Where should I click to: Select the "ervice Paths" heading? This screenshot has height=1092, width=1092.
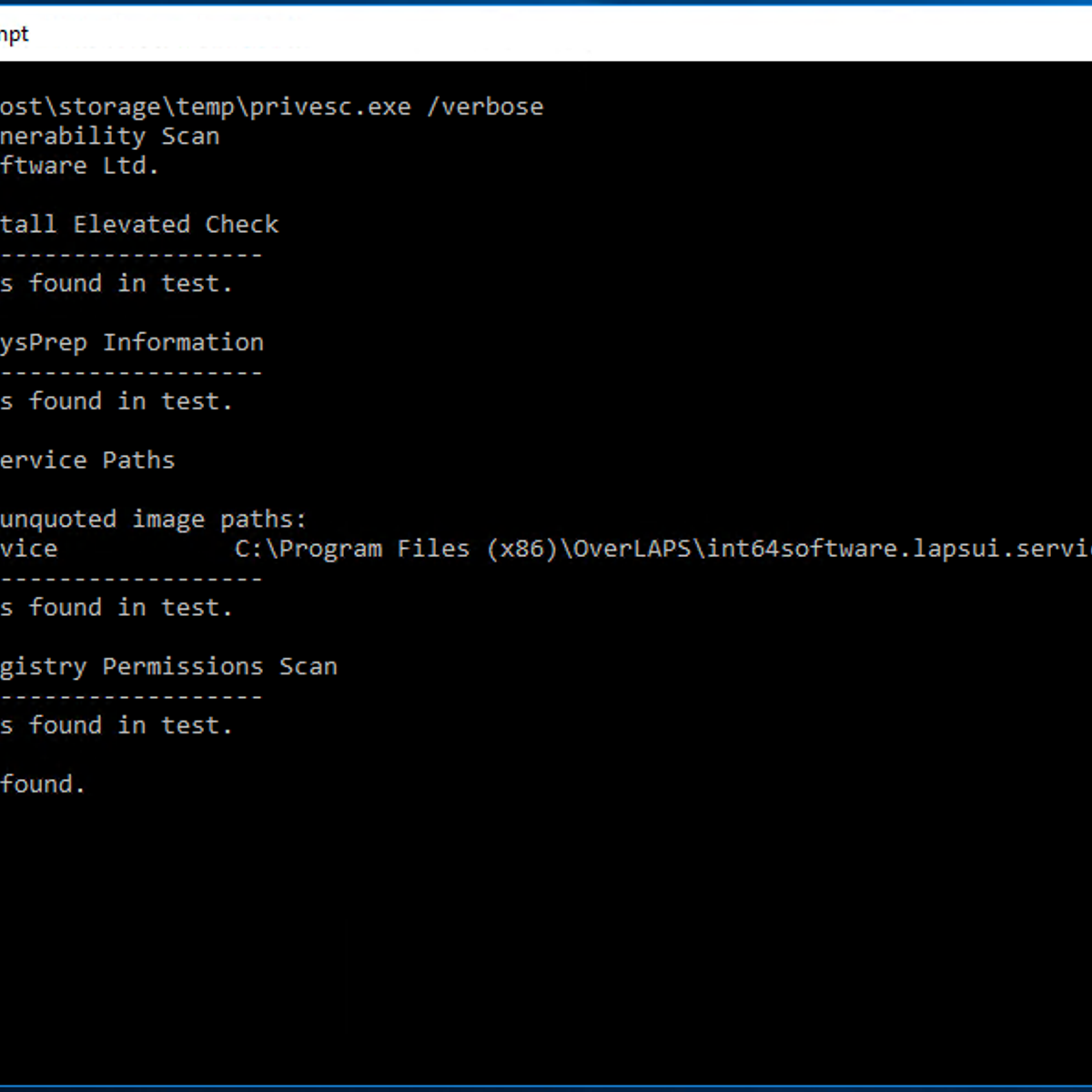point(87,460)
